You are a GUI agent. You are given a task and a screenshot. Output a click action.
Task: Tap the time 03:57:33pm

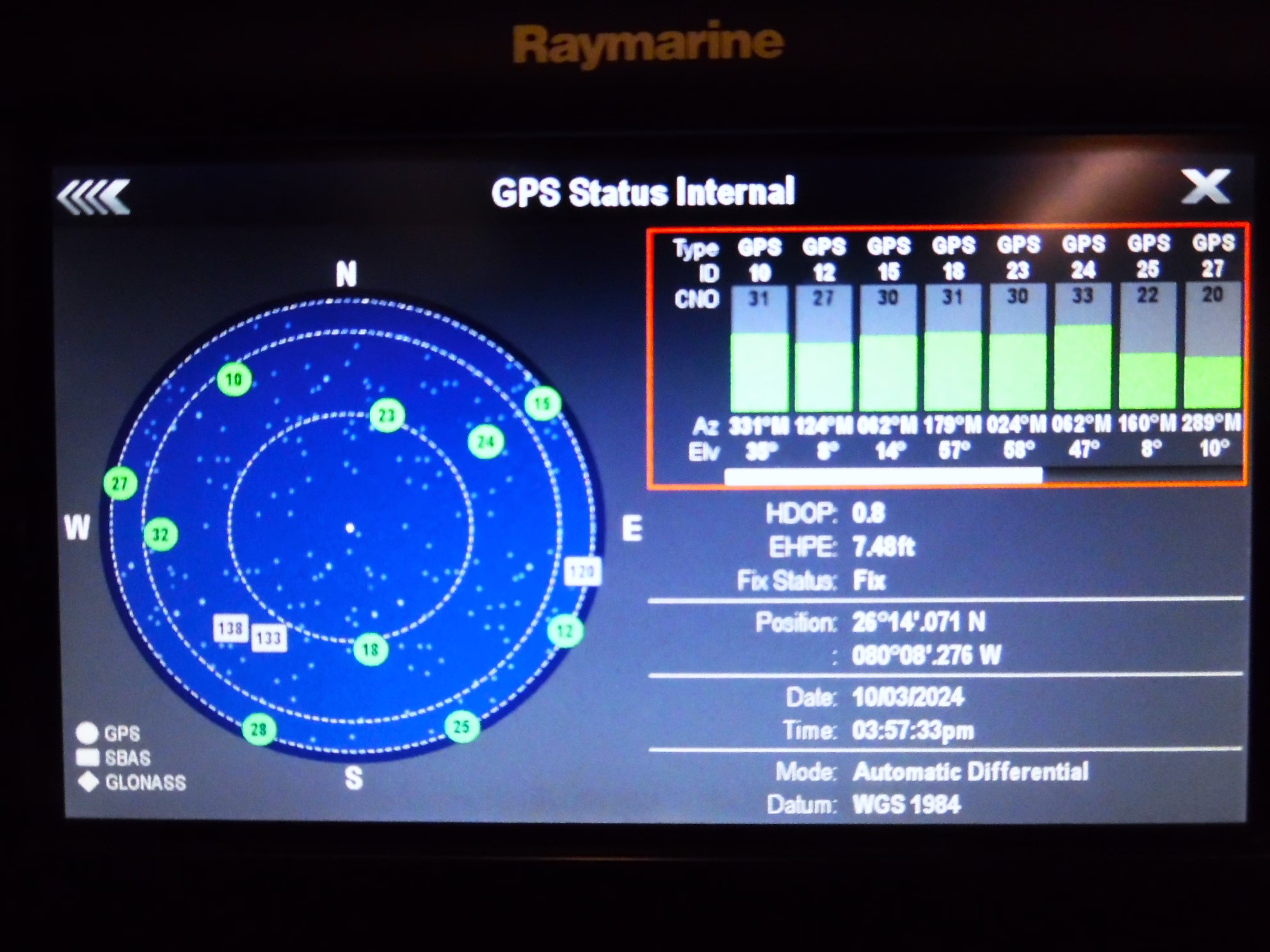[x=913, y=731]
